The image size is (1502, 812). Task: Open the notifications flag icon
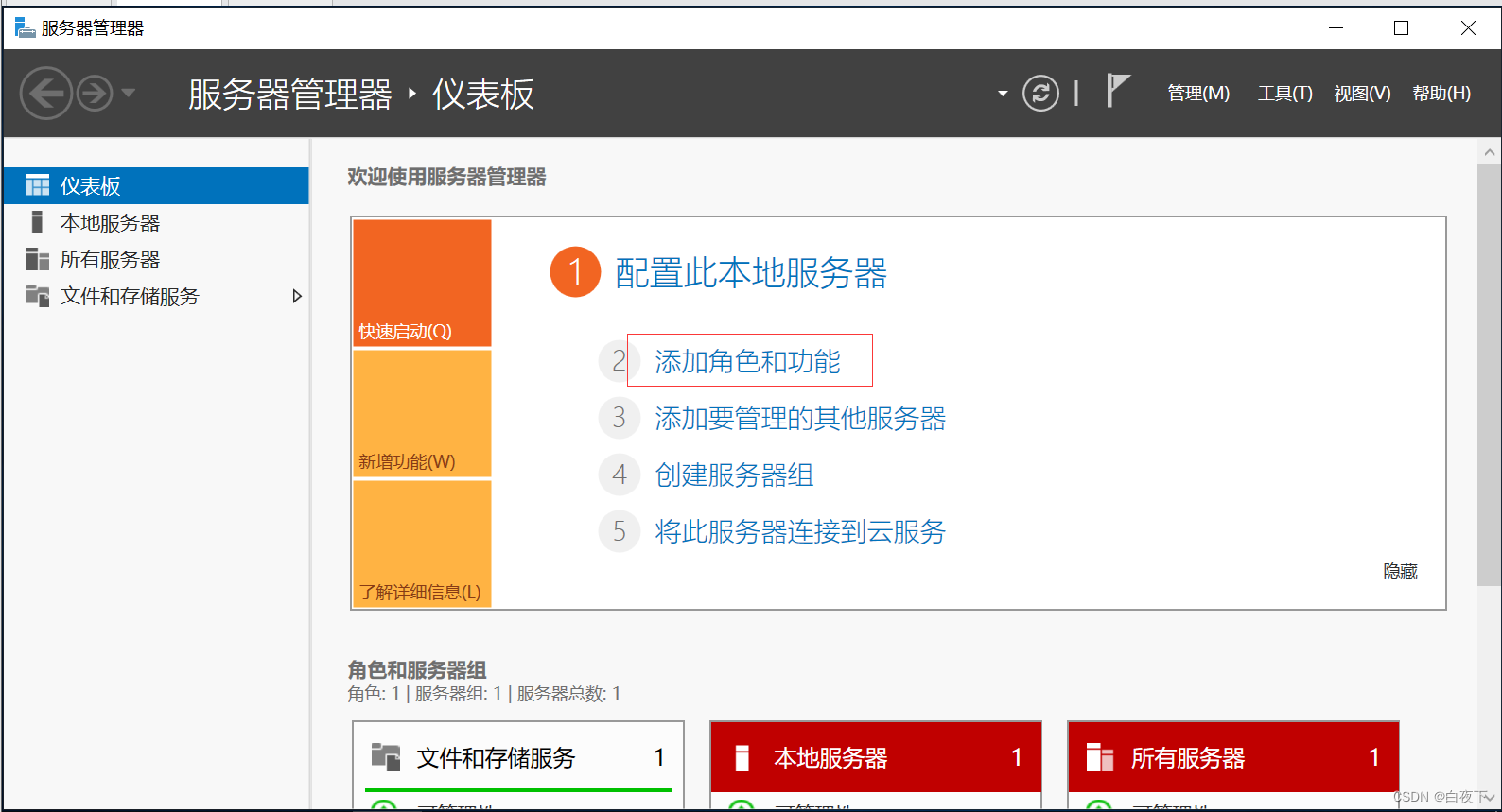point(1117,91)
